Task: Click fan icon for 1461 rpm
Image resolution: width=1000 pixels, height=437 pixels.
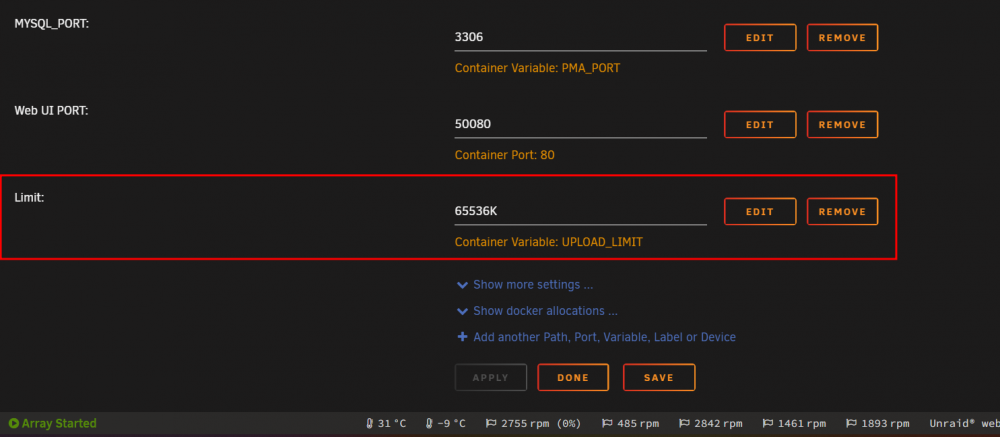Action: [768, 423]
